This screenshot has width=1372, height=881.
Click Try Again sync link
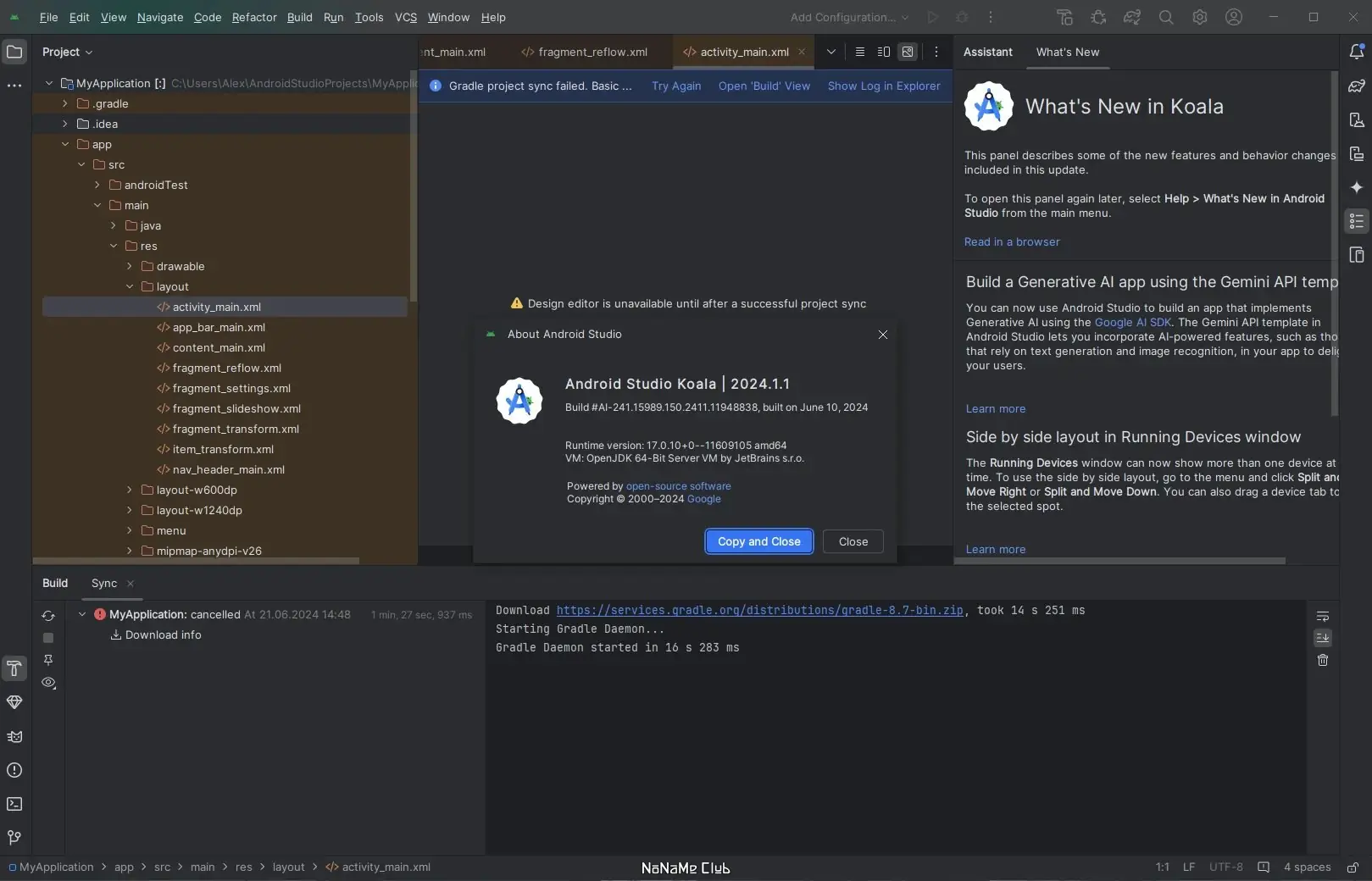coord(676,86)
